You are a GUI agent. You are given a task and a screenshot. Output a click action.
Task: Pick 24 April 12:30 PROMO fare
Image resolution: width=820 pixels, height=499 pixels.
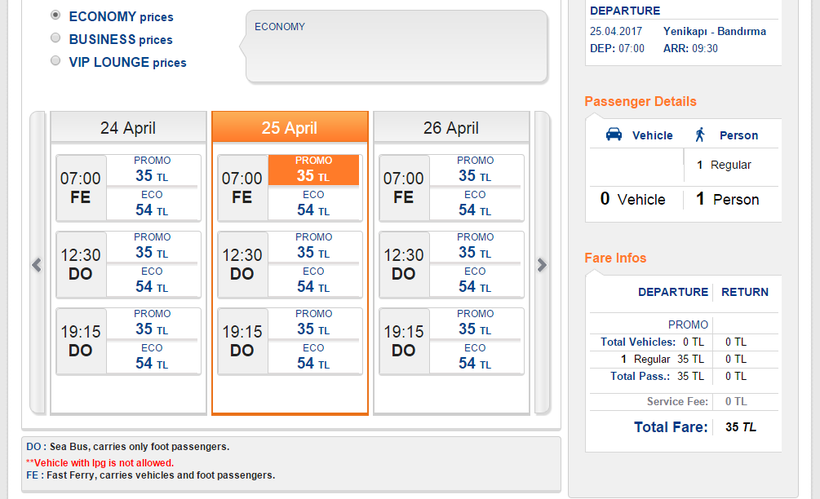pos(152,246)
